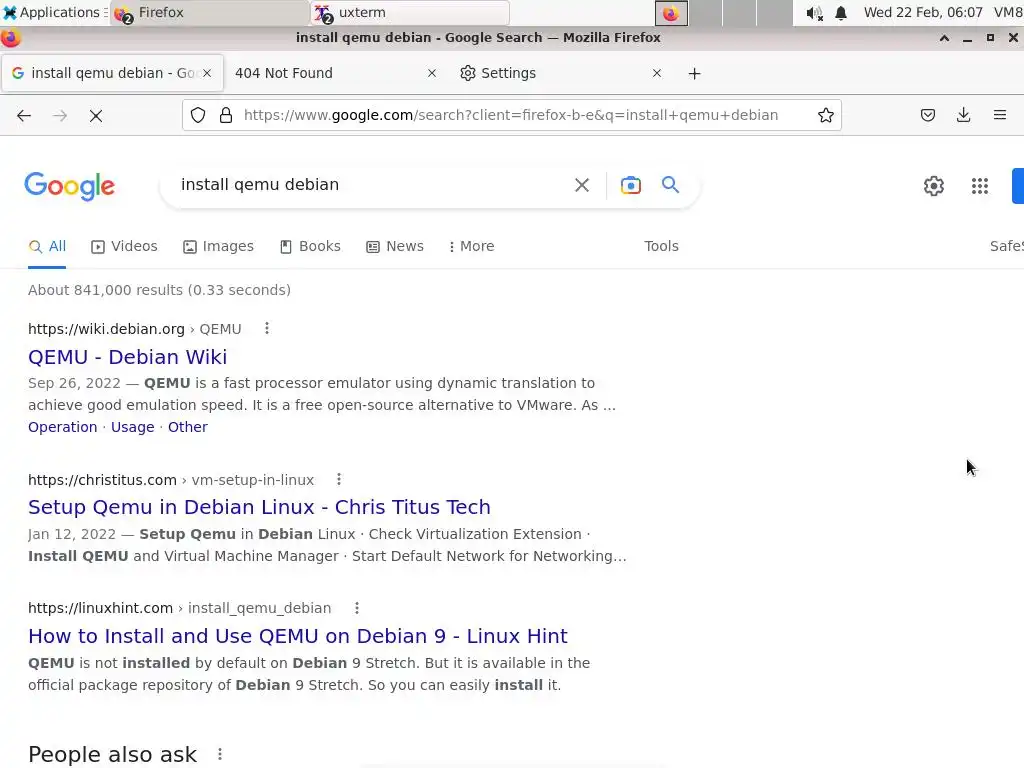Follow the Other sublink
Screen dimensions: 1024x768
click(188, 427)
